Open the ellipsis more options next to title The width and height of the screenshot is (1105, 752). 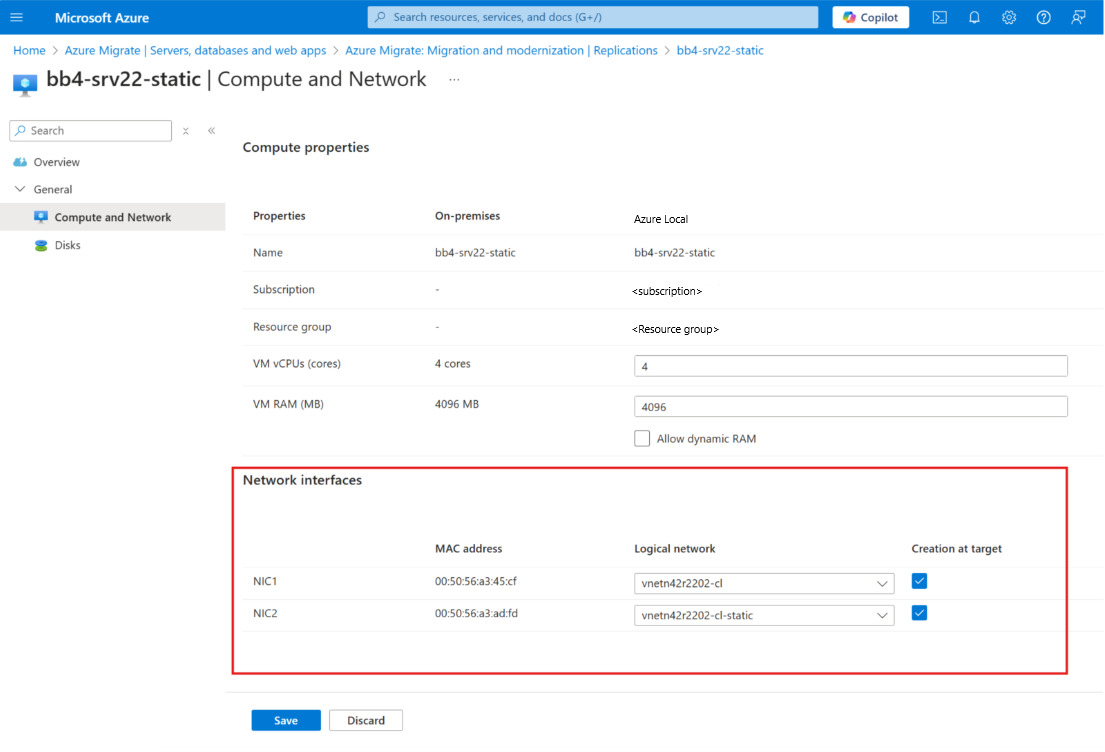click(x=454, y=80)
